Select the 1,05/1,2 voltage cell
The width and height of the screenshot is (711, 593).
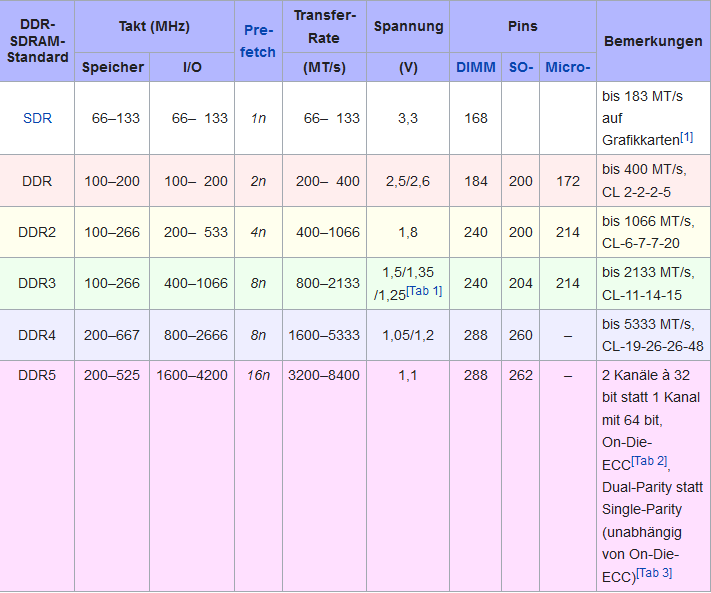click(x=408, y=335)
